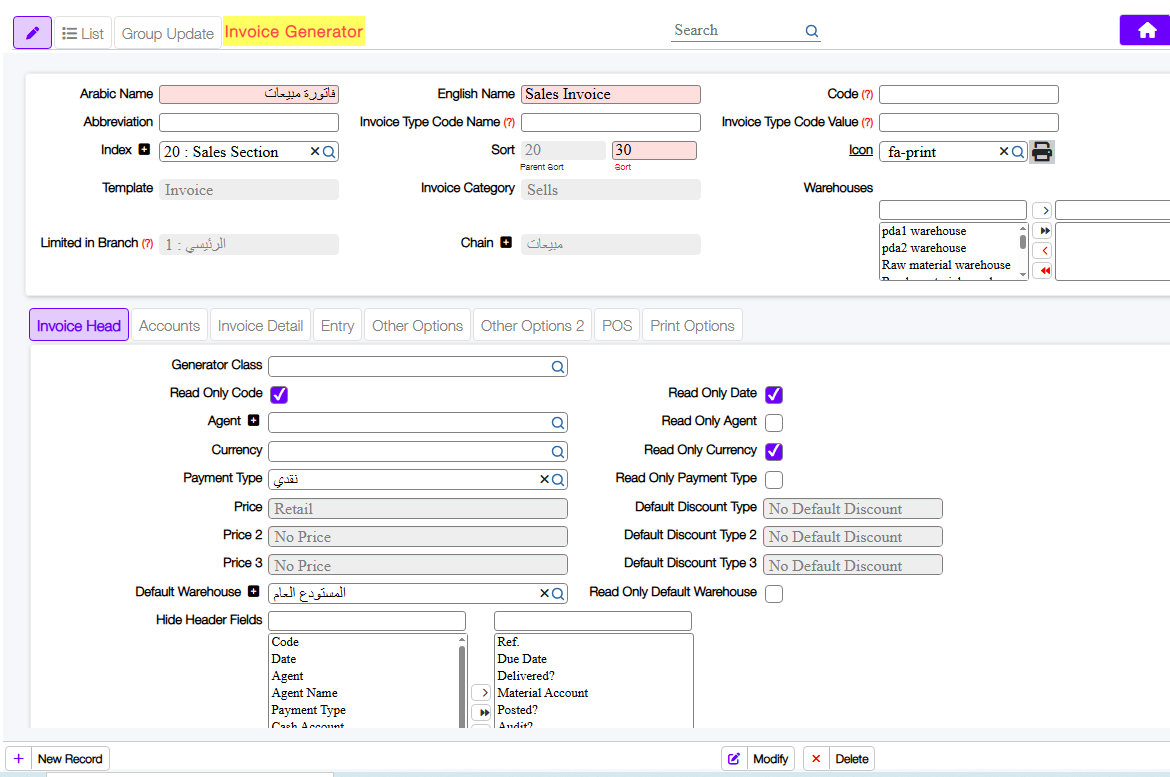Switch to the Invoice Detail tab
This screenshot has width=1170, height=777.
coord(260,325)
